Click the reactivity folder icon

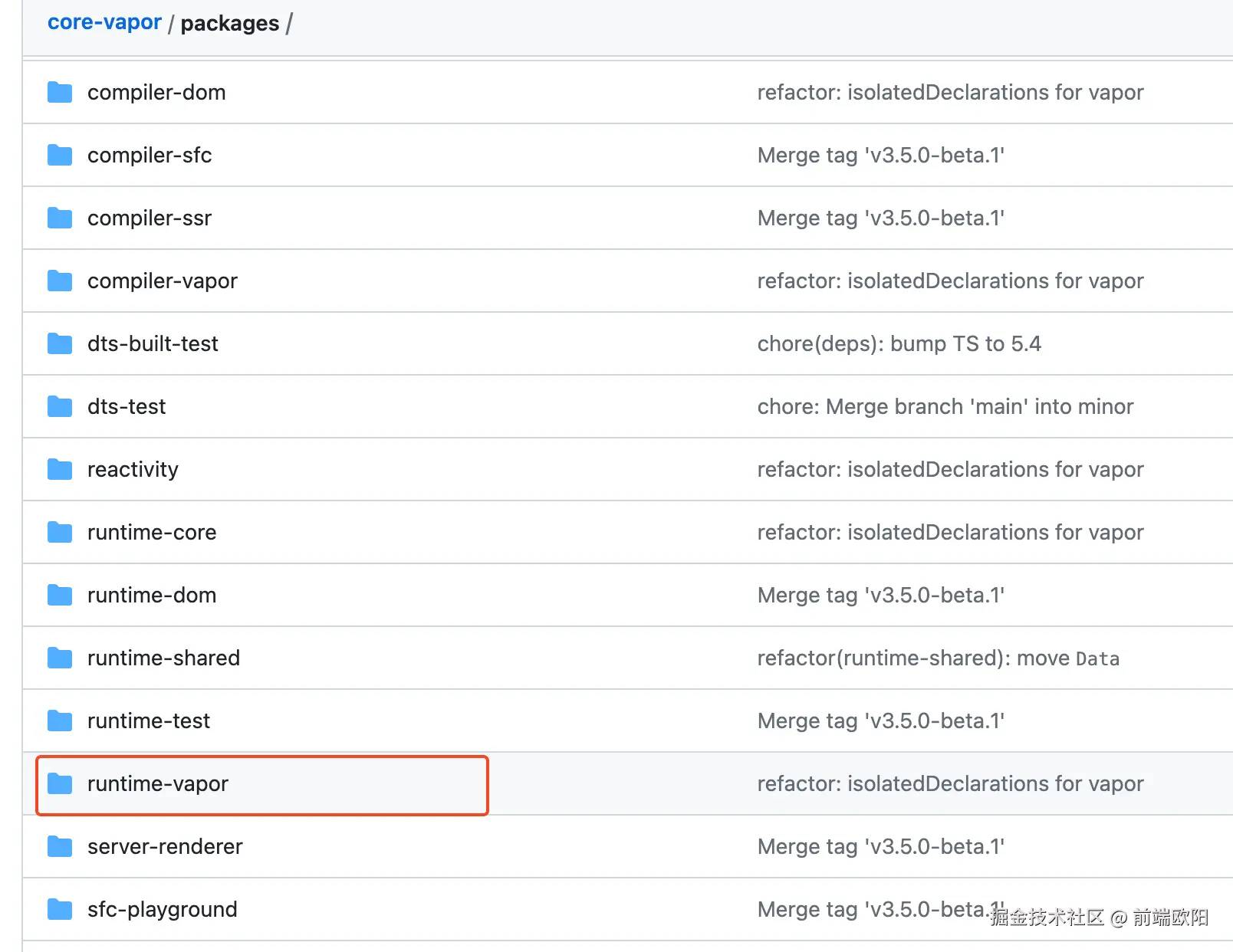tap(60, 470)
